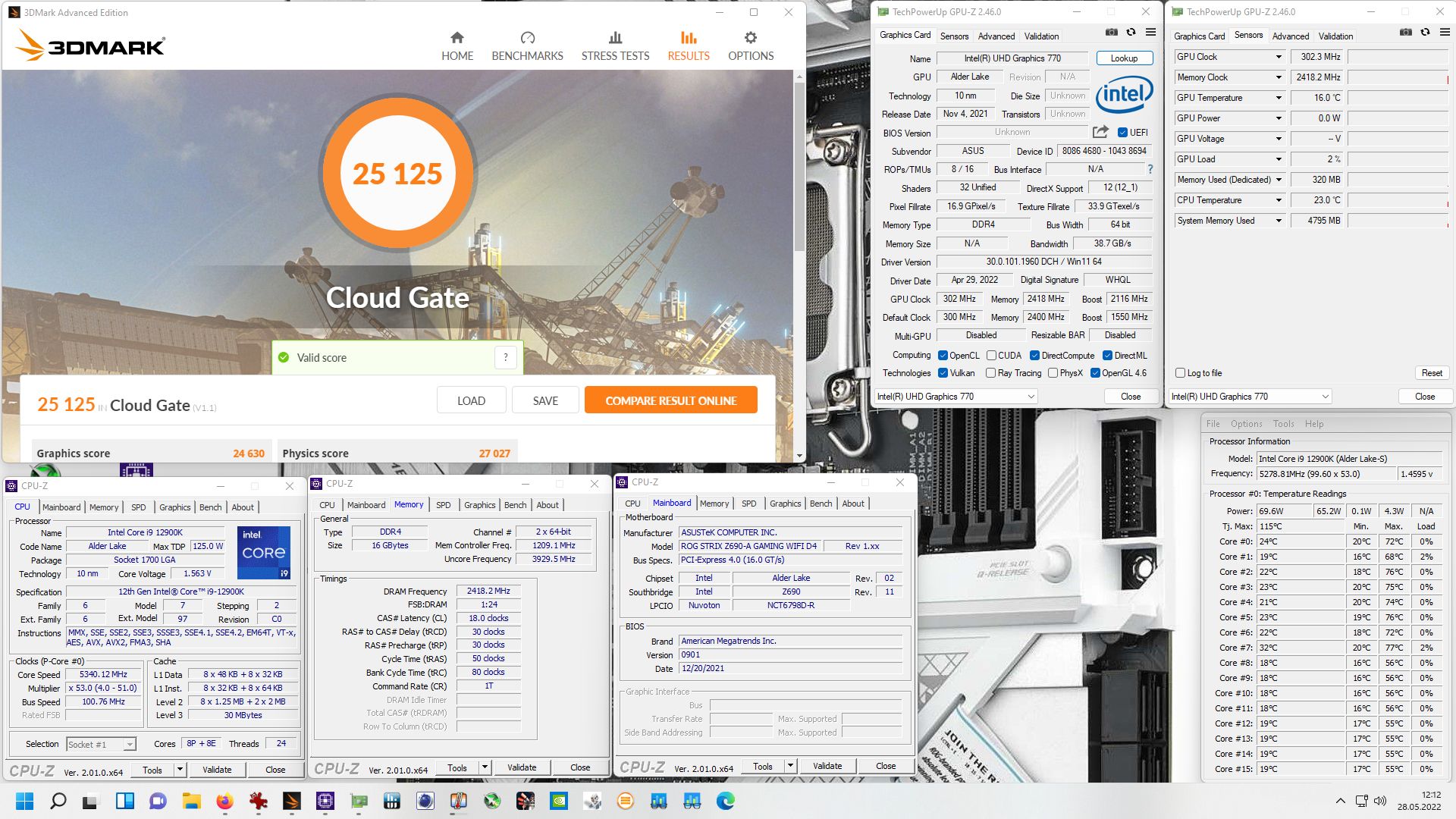The image size is (1456, 819).
Task: Open taskbar Search
Action: (58, 801)
